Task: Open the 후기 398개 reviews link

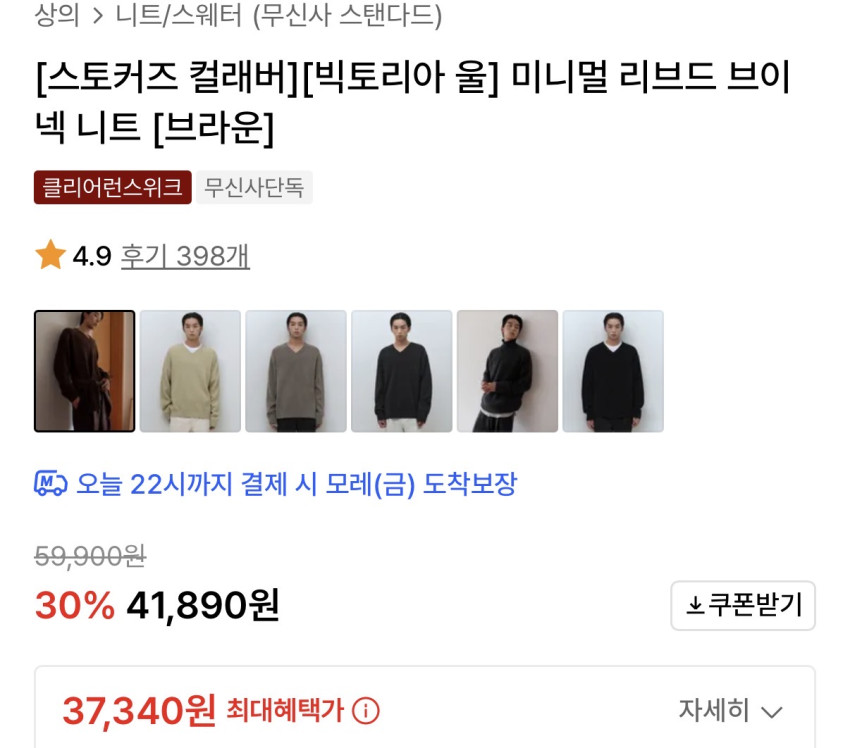Action: click(185, 256)
